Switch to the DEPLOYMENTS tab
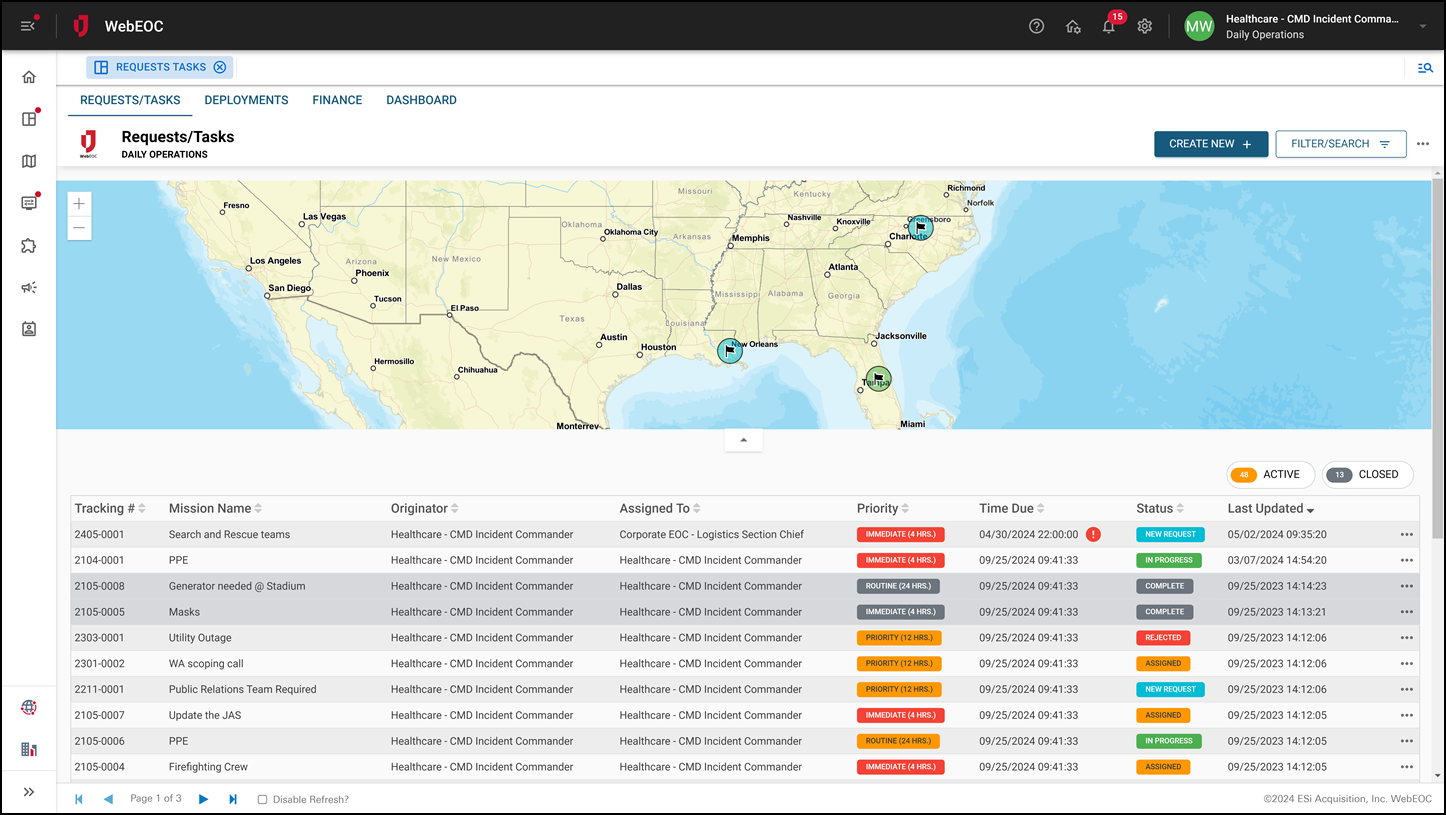Screen dimensions: 1446x815 click(x=246, y=100)
